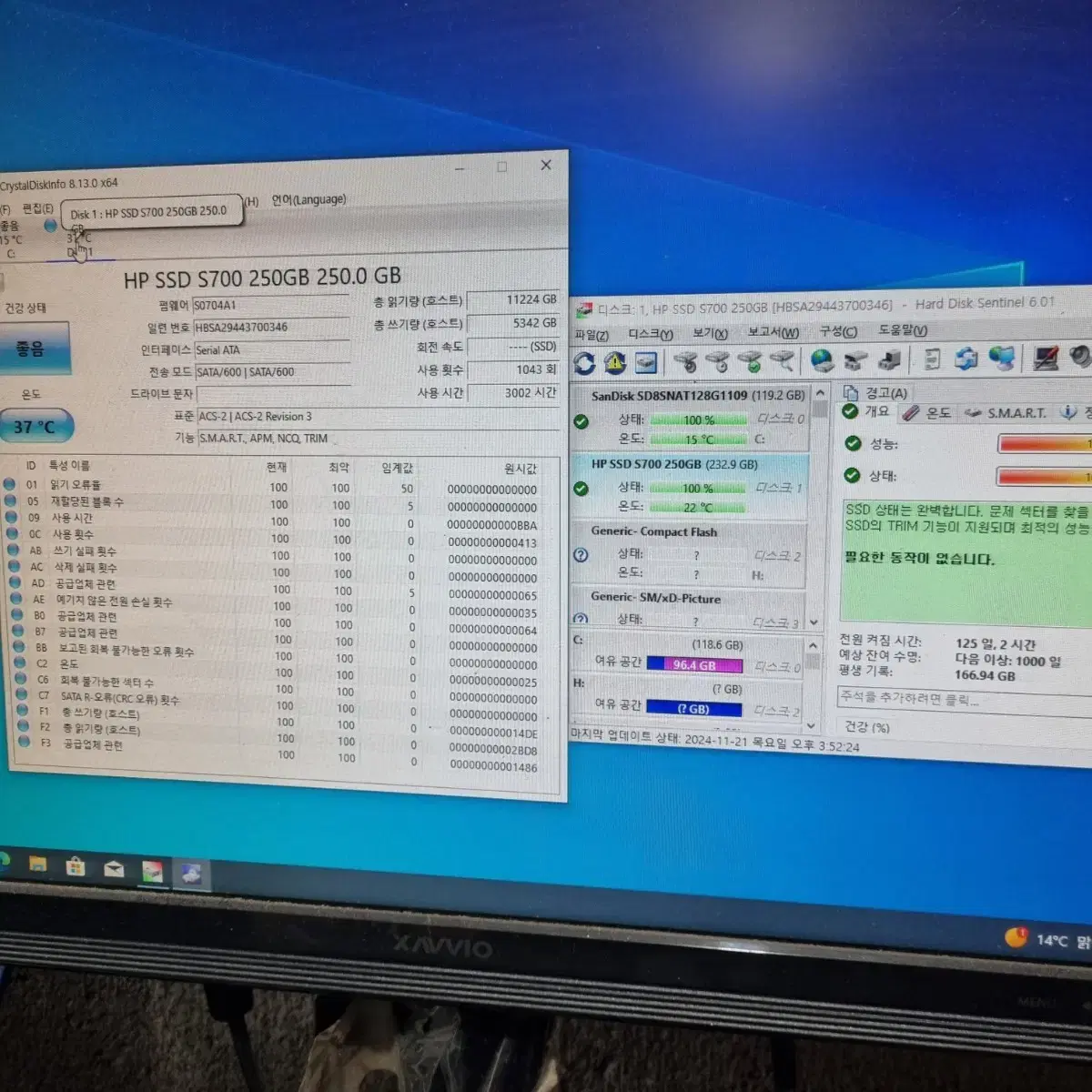Screen dimensions: 1092x1092
Task: Switch to the S.M.A.R.T. tab
Action: (1006, 412)
